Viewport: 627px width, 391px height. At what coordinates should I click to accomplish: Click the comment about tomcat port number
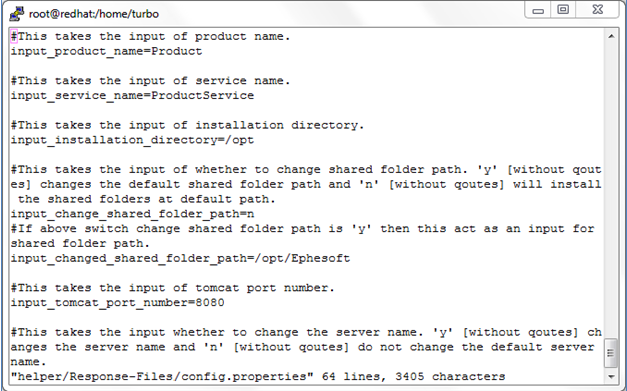pos(172,288)
